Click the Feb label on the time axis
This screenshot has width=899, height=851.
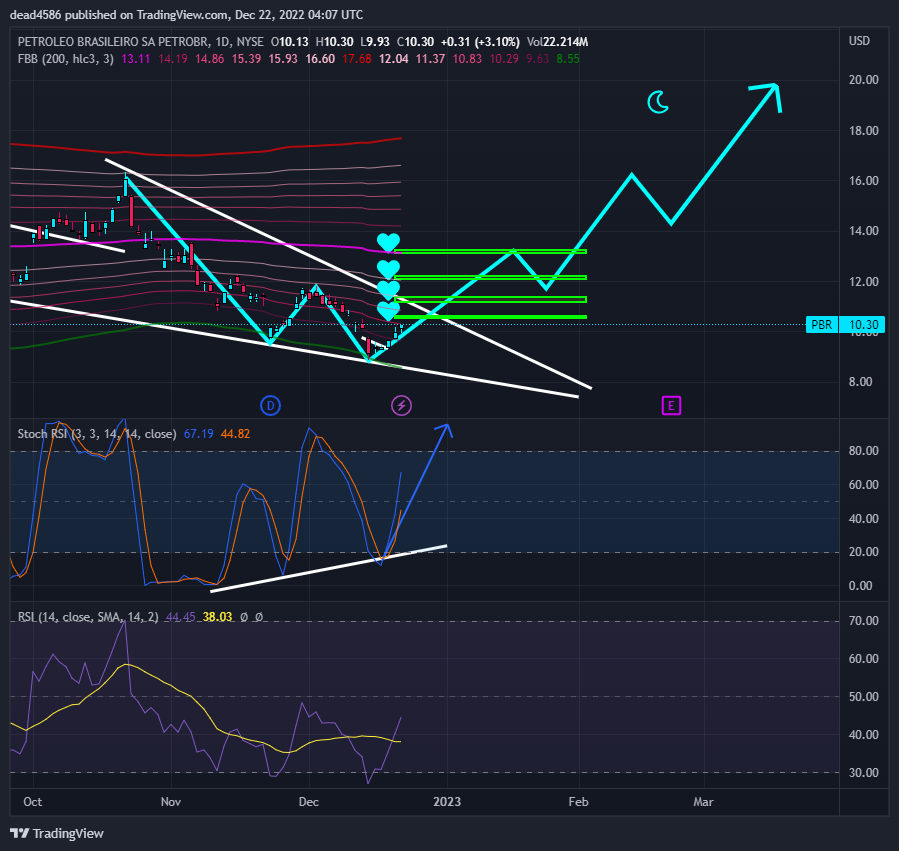[x=579, y=802]
